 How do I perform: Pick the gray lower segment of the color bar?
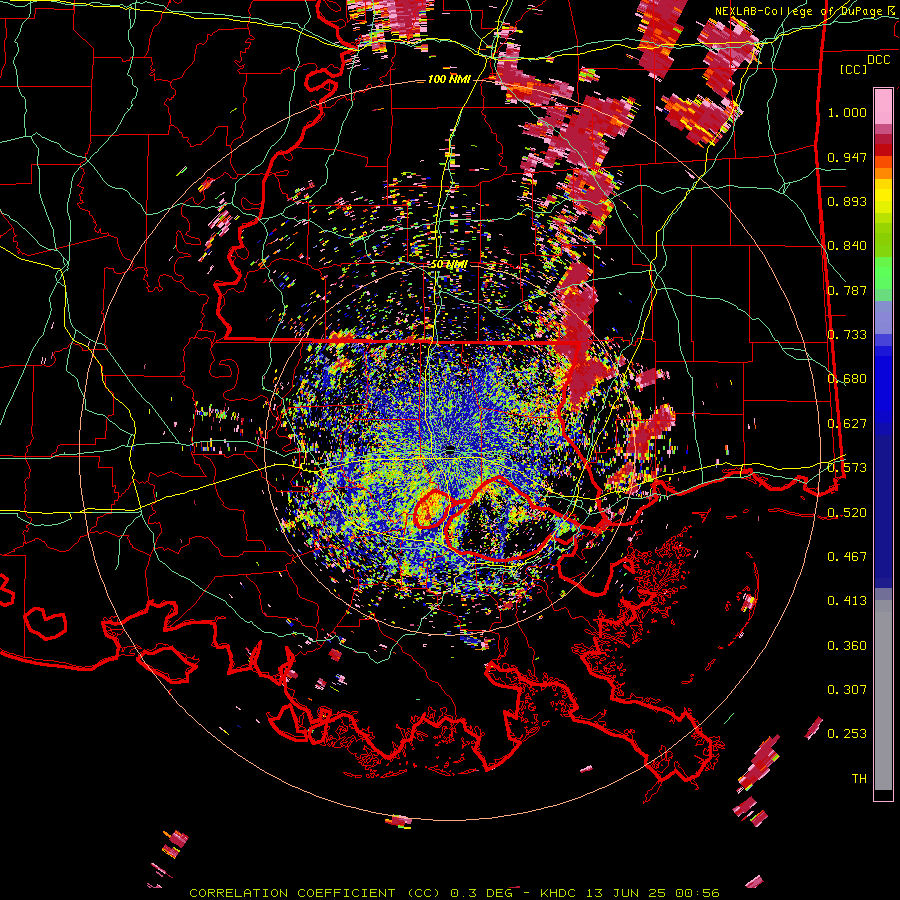883,695
